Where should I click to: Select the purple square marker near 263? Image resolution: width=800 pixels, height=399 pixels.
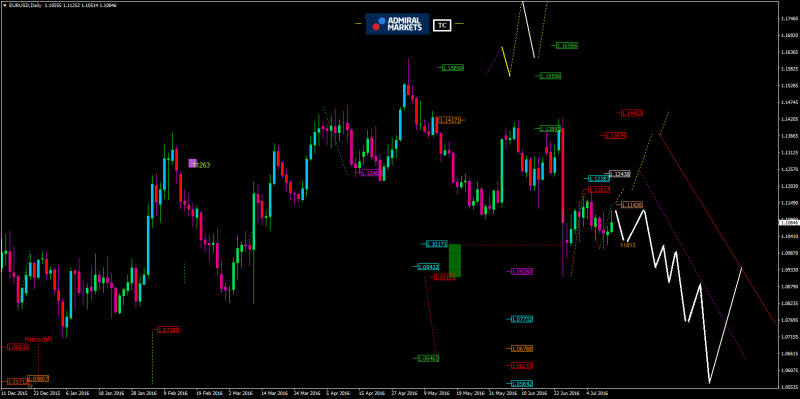pos(192,163)
